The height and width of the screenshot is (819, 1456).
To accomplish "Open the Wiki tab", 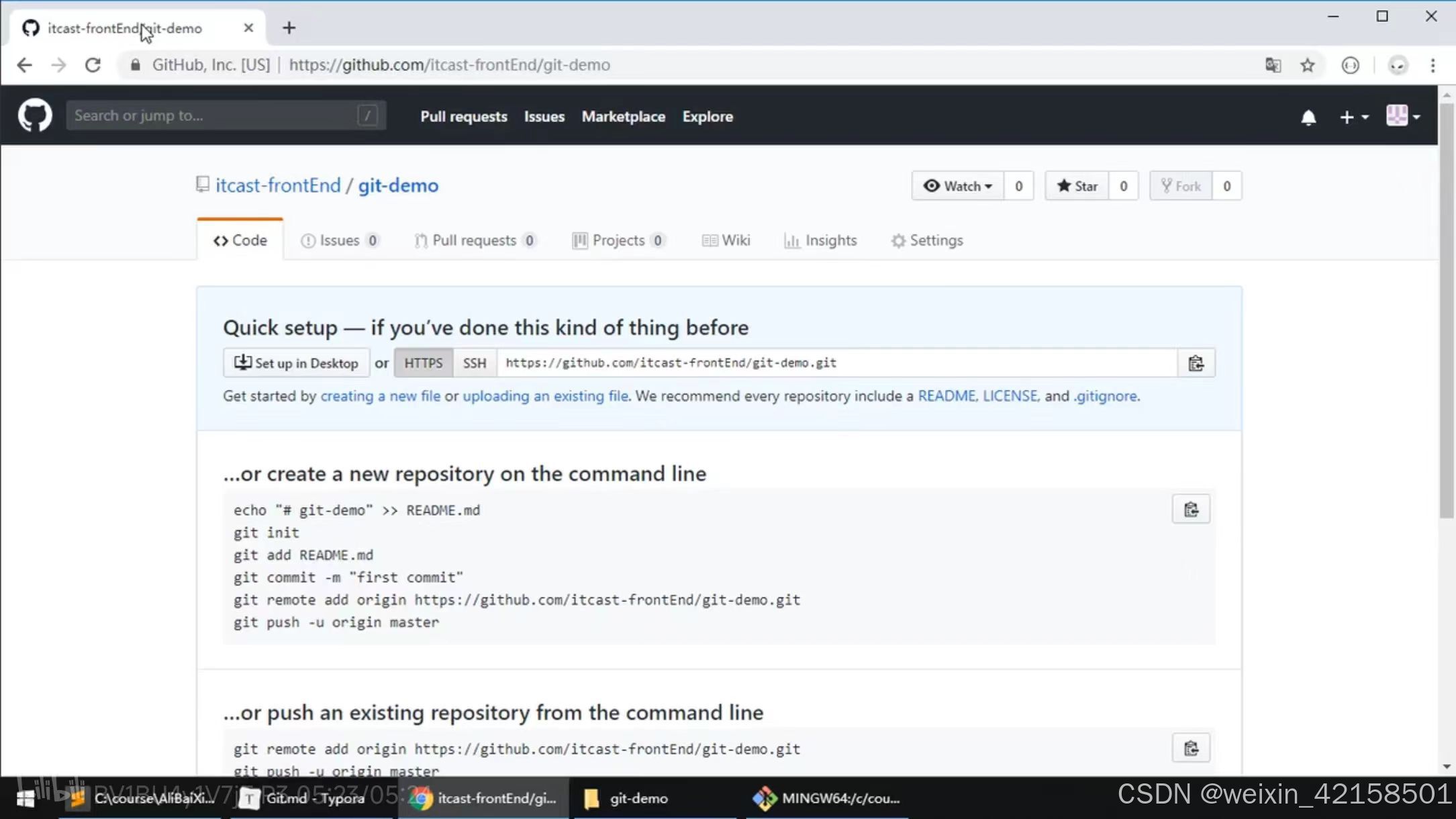I will [x=726, y=240].
